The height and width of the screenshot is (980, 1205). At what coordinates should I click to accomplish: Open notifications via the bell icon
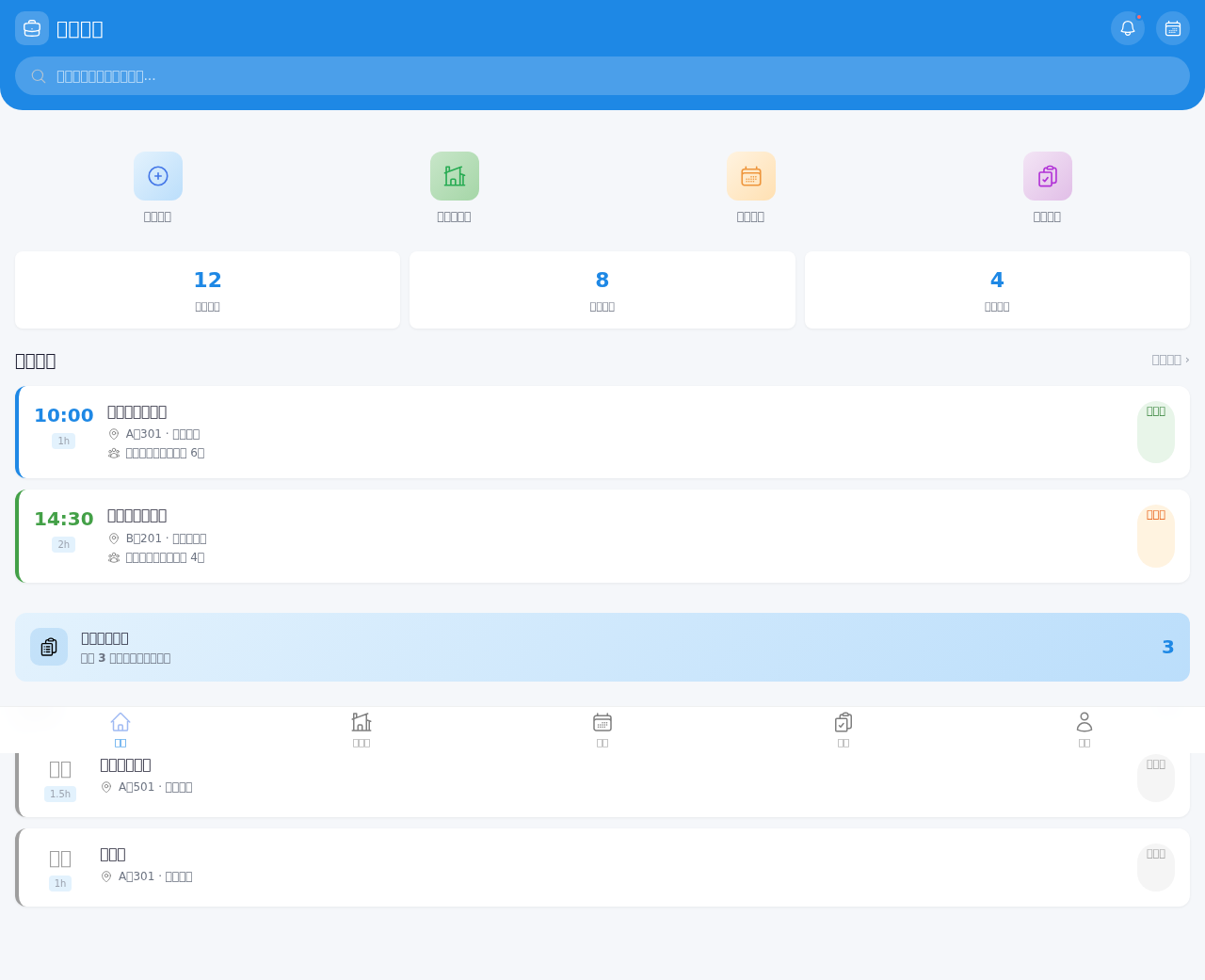[x=1128, y=28]
